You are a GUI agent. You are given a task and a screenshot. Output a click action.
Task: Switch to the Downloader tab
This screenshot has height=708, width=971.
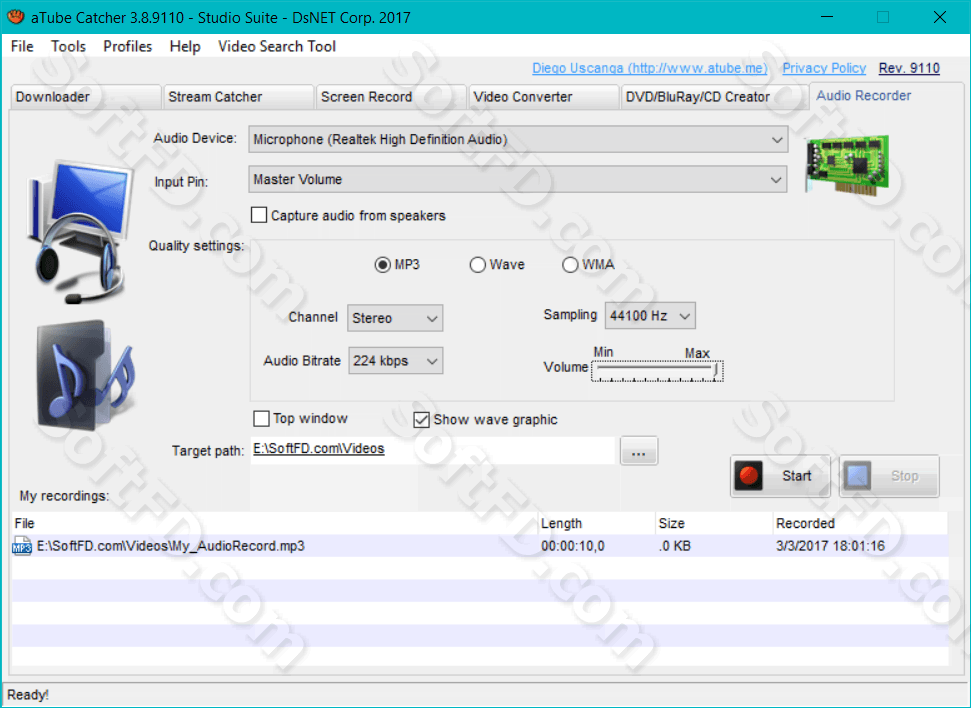[x=85, y=97]
